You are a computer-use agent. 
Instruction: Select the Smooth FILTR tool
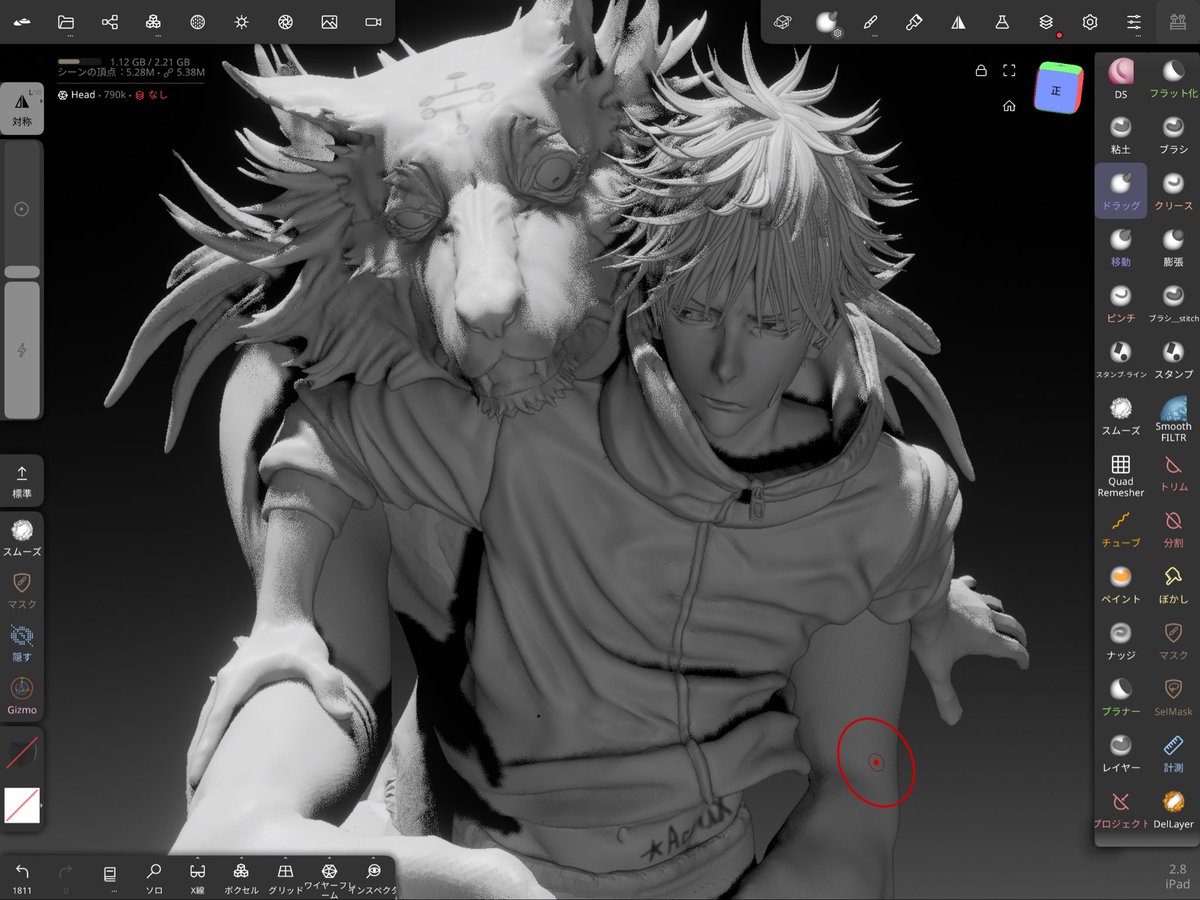click(1173, 417)
